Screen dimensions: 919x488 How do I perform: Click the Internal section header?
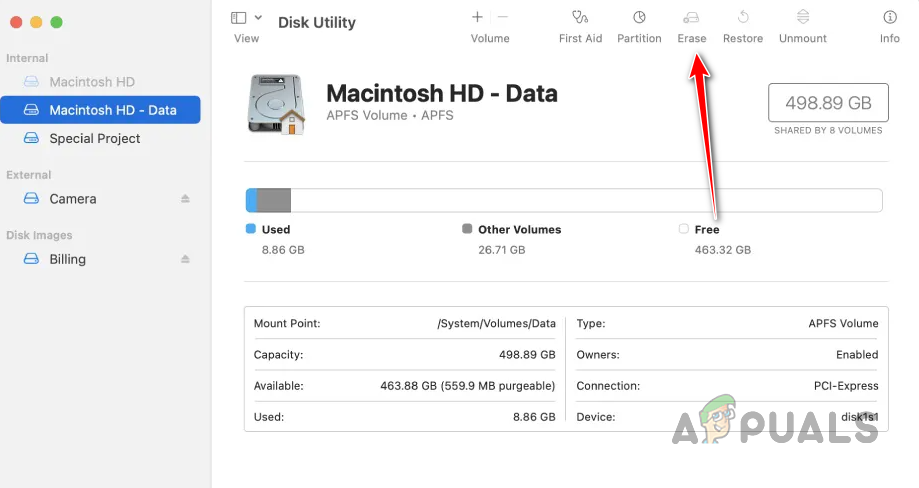click(27, 58)
